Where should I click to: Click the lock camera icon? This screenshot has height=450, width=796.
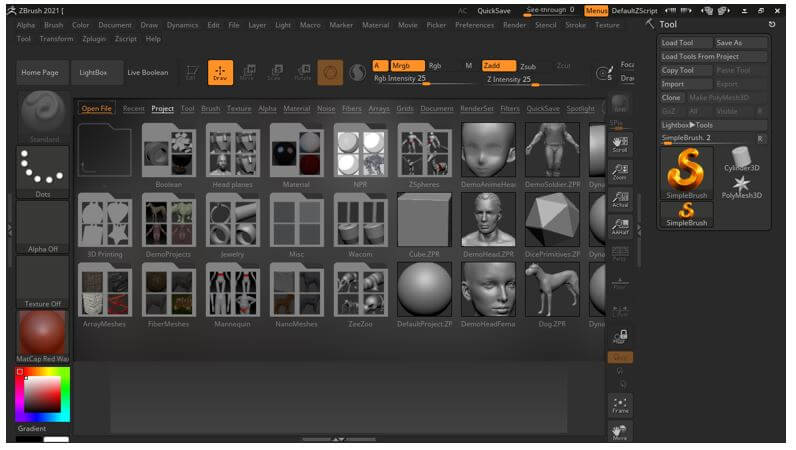click(x=620, y=336)
